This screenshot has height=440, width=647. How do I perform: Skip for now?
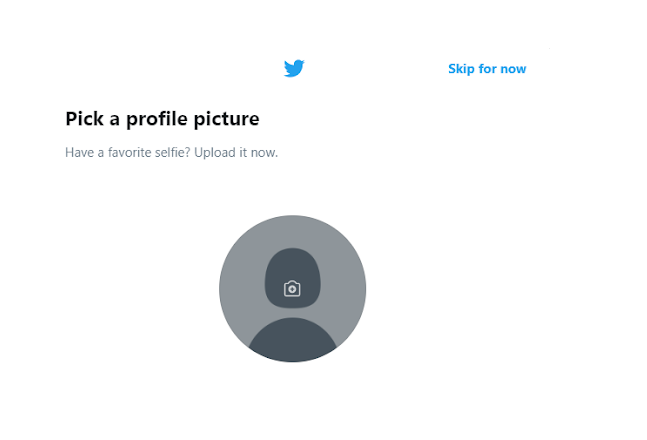[487, 69]
